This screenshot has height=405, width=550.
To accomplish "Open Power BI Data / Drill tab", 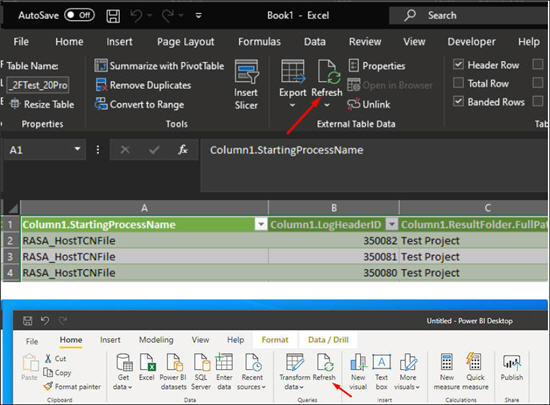I will (x=328, y=340).
